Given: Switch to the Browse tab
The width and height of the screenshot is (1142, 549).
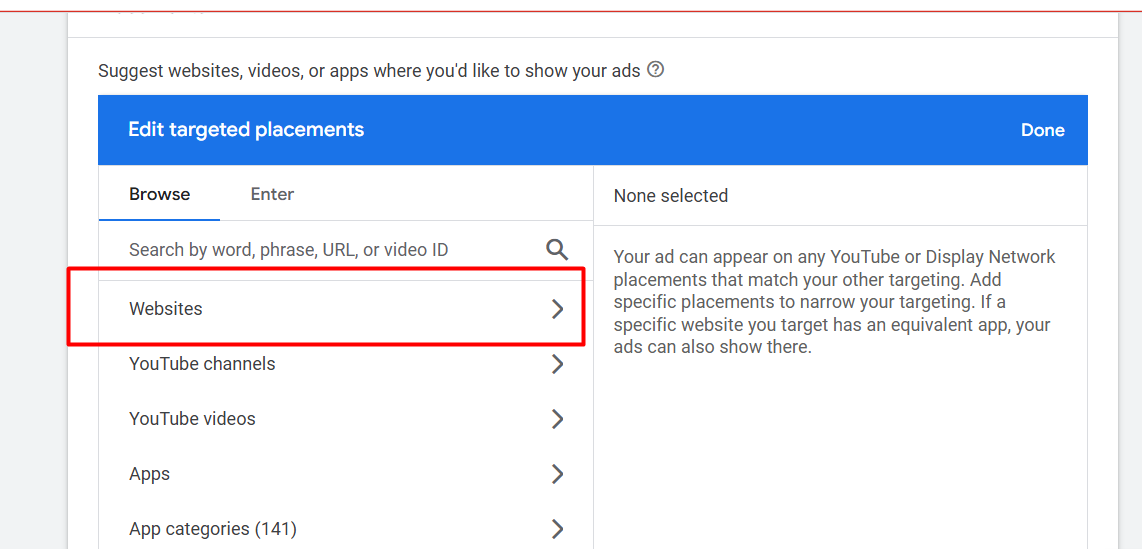Looking at the screenshot, I should (159, 194).
